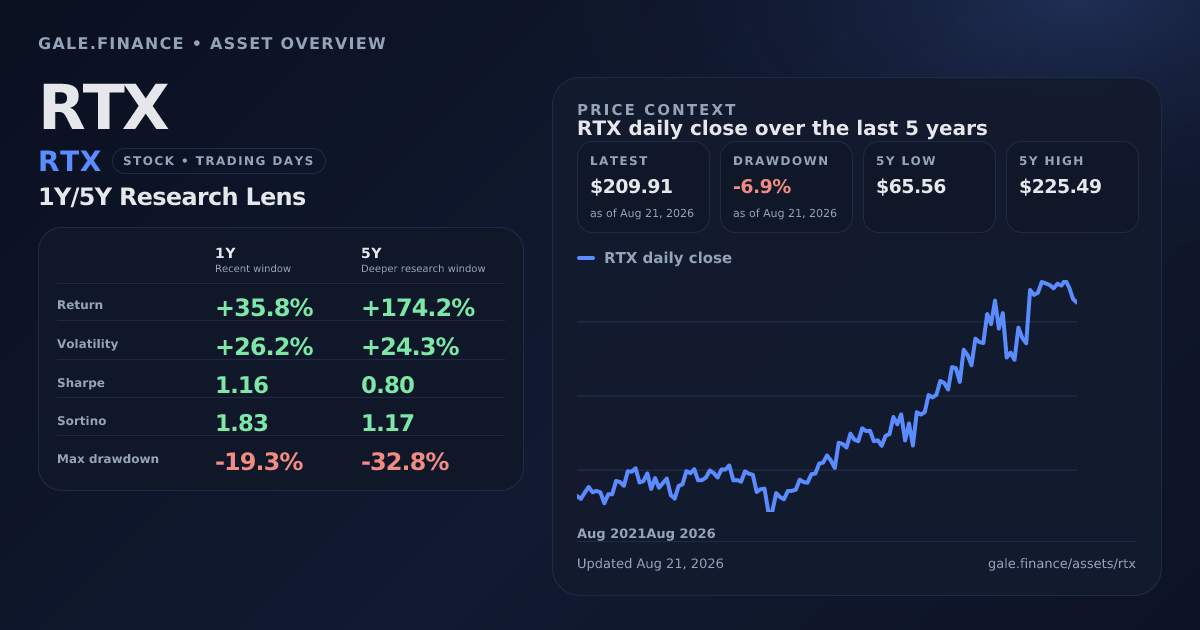This screenshot has height=630, width=1200.
Task: Click the RTX daily close legend marker
Action: click(x=586, y=258)
